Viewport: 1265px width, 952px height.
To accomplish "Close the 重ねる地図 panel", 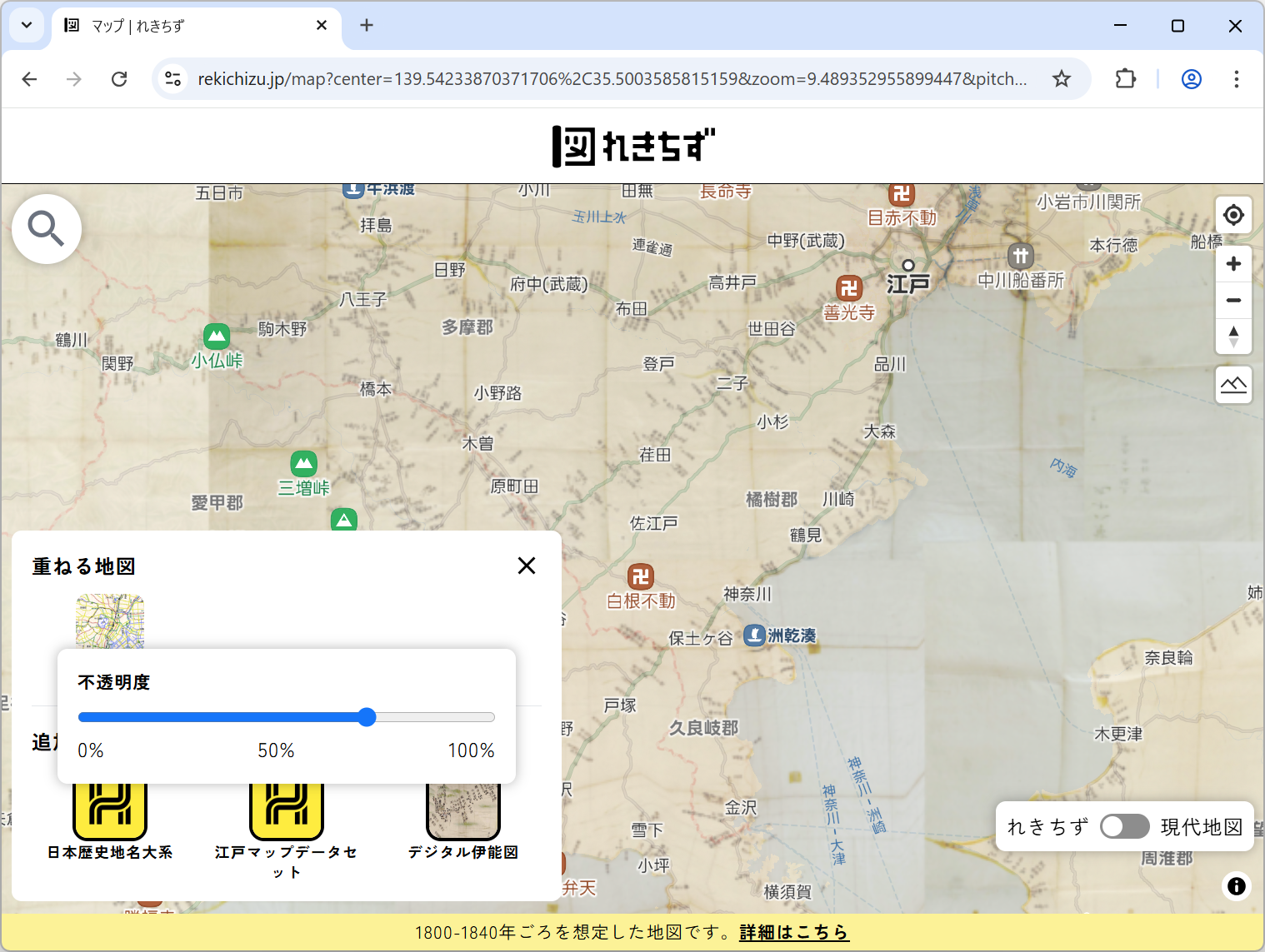I will [526, 566].
